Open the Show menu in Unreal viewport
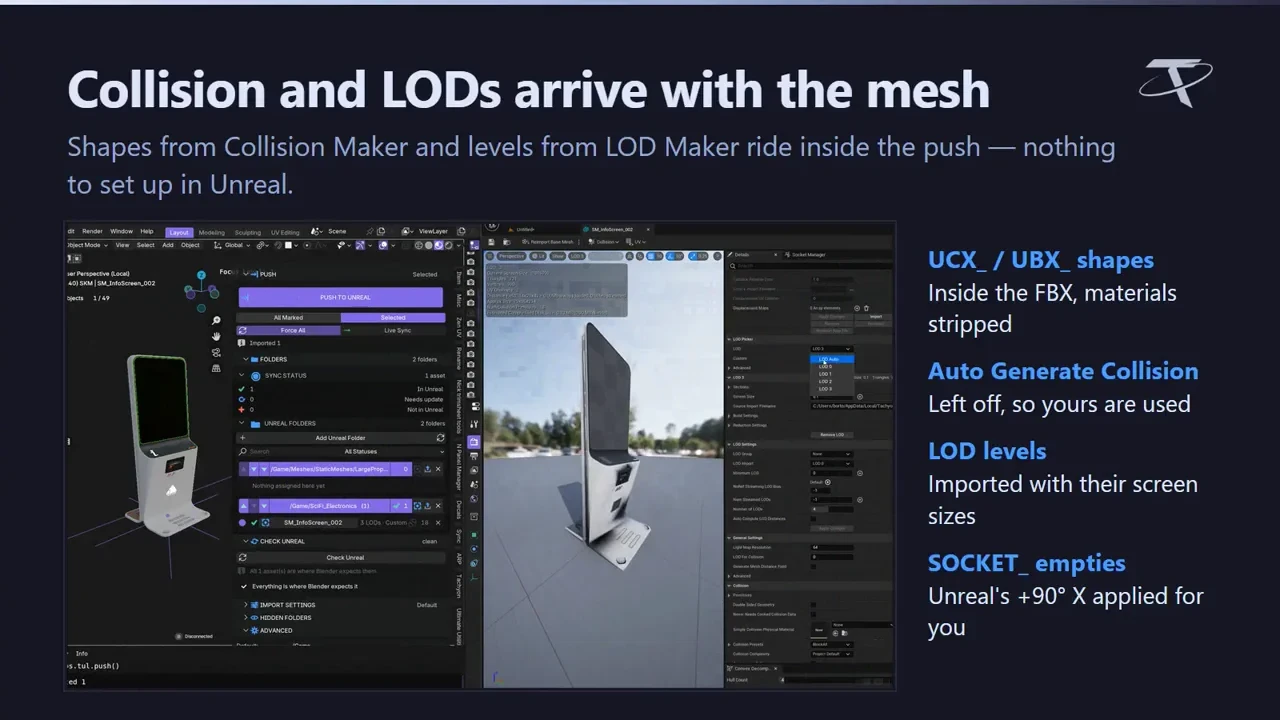1280x720 pixels. 559,256
